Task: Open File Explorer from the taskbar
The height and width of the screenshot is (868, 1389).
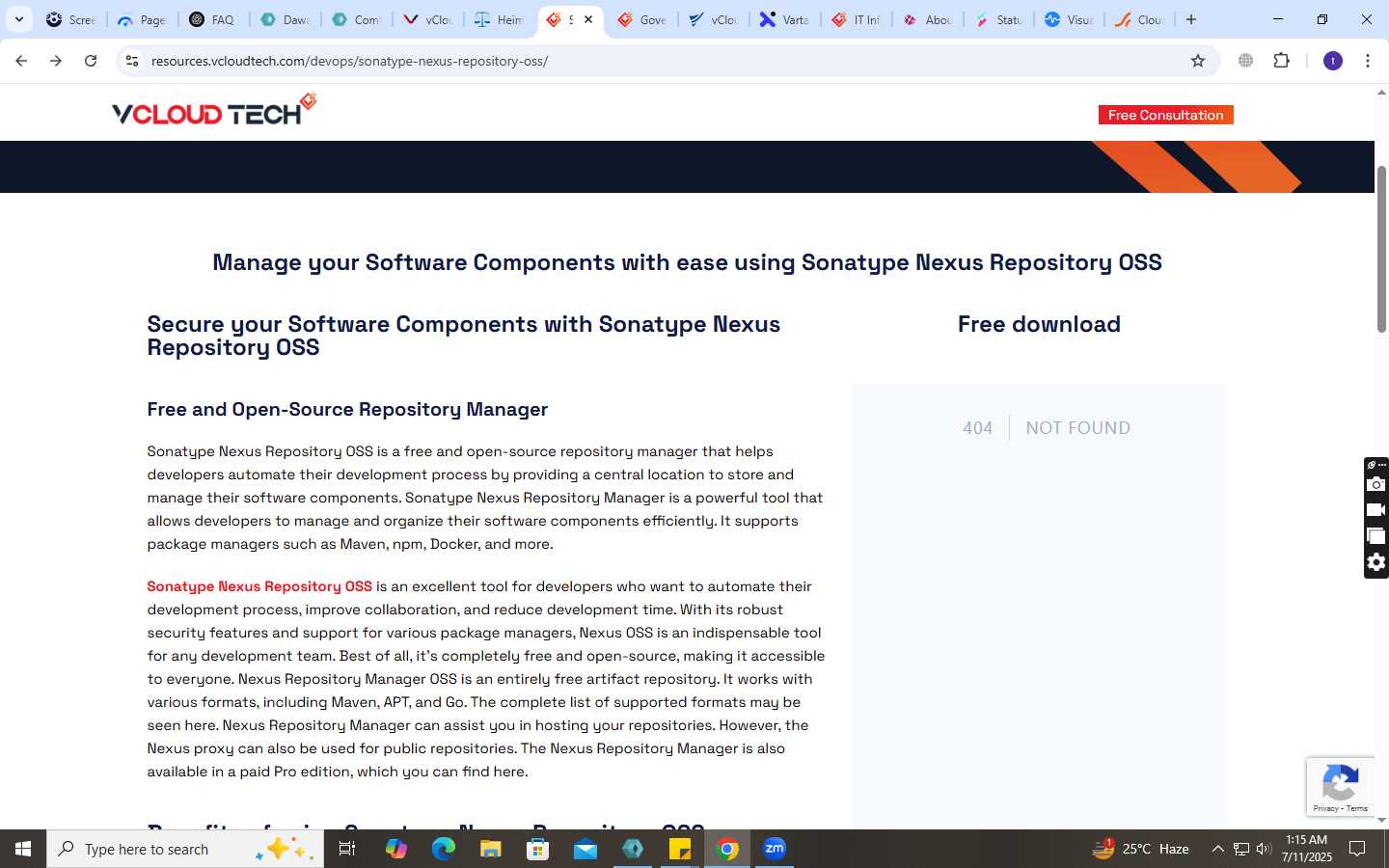Action: (x=490, y=849)
